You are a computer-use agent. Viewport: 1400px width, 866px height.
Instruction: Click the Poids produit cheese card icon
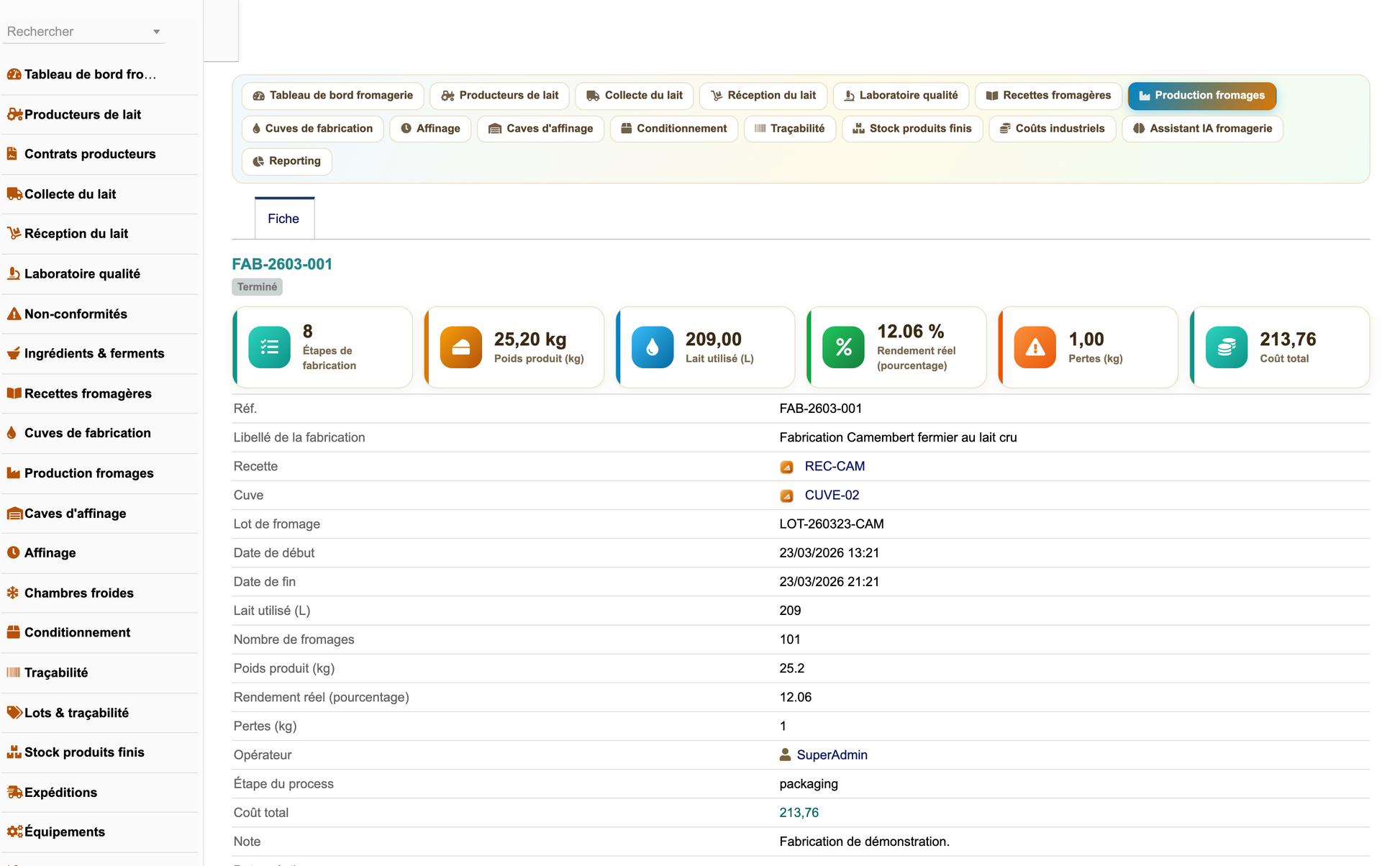click(x=460, y=347)
